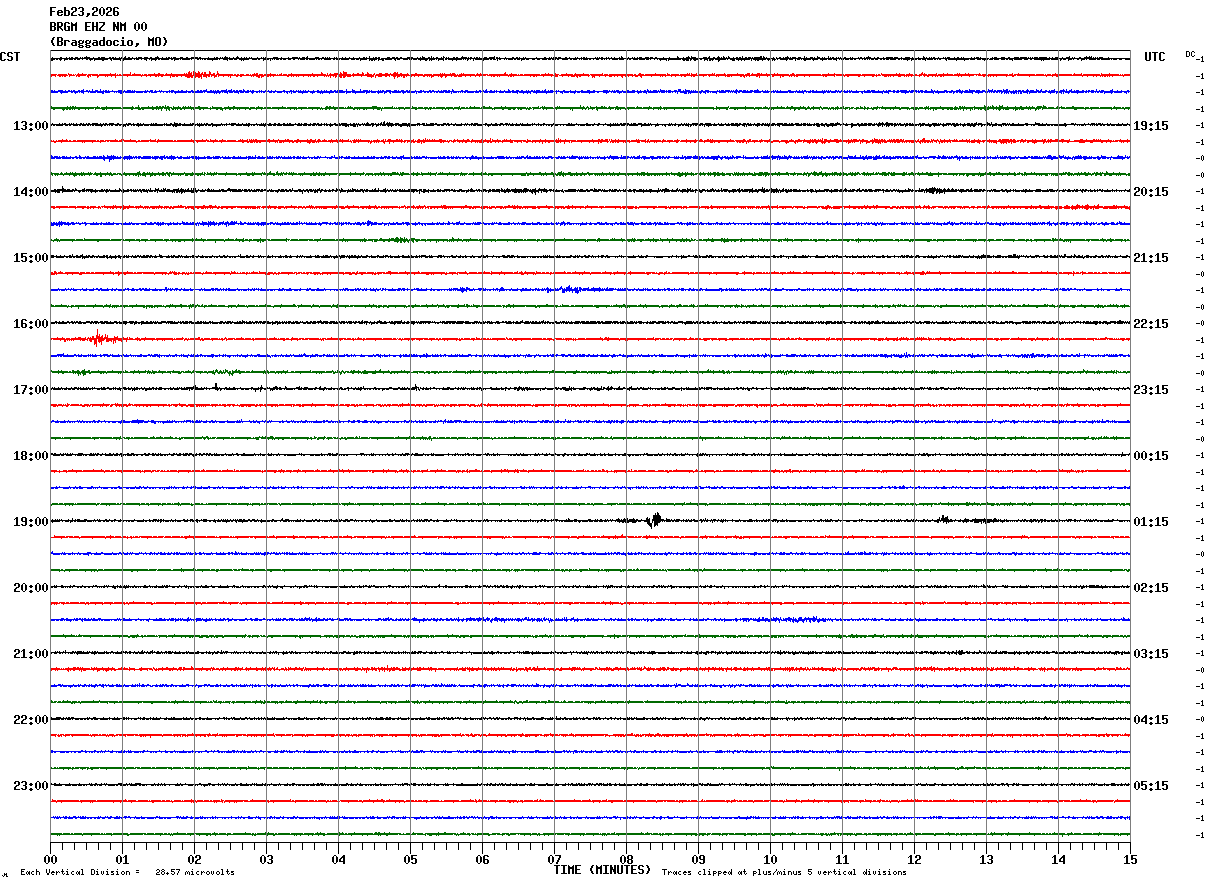Click minute tick label 12 on x-axis
1210x886 pixels.
click(x=914, y=860)
